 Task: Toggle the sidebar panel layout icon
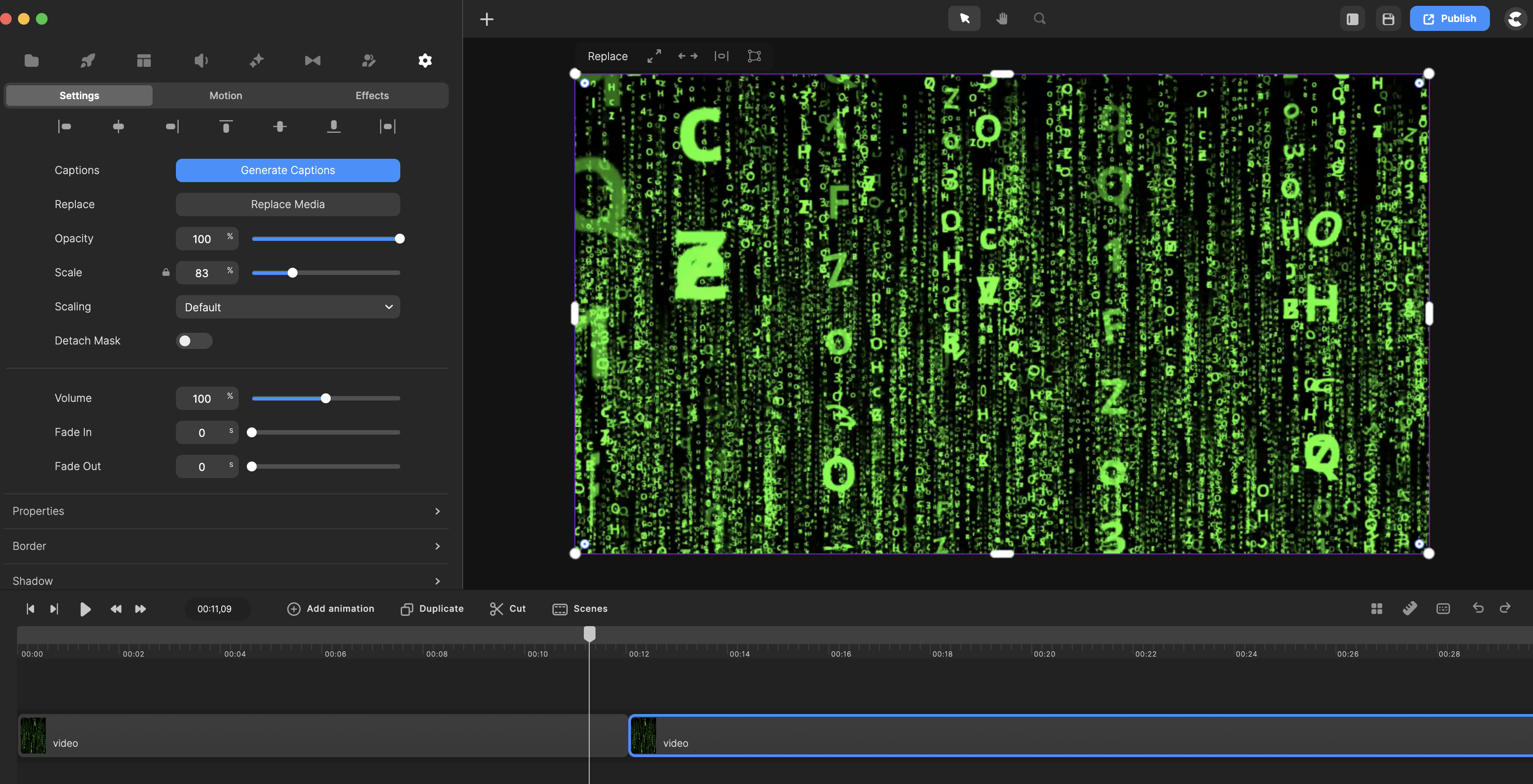tap(1353, 19)
